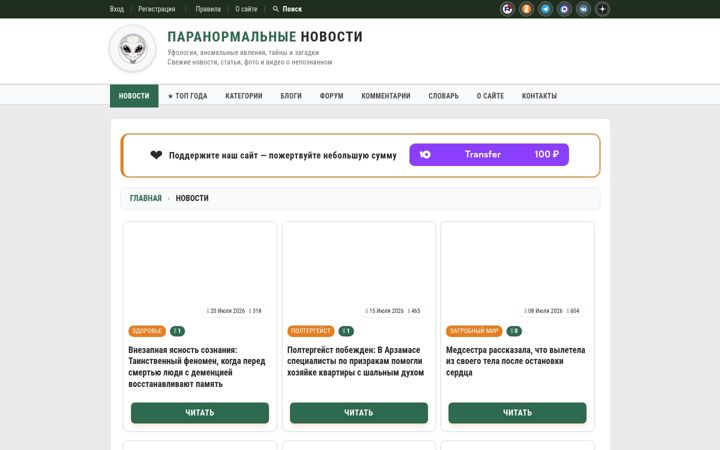Screen dimensions: 720x450
Task: Open the КАТЕГОРИИ menu item
Action: [244, 96]
